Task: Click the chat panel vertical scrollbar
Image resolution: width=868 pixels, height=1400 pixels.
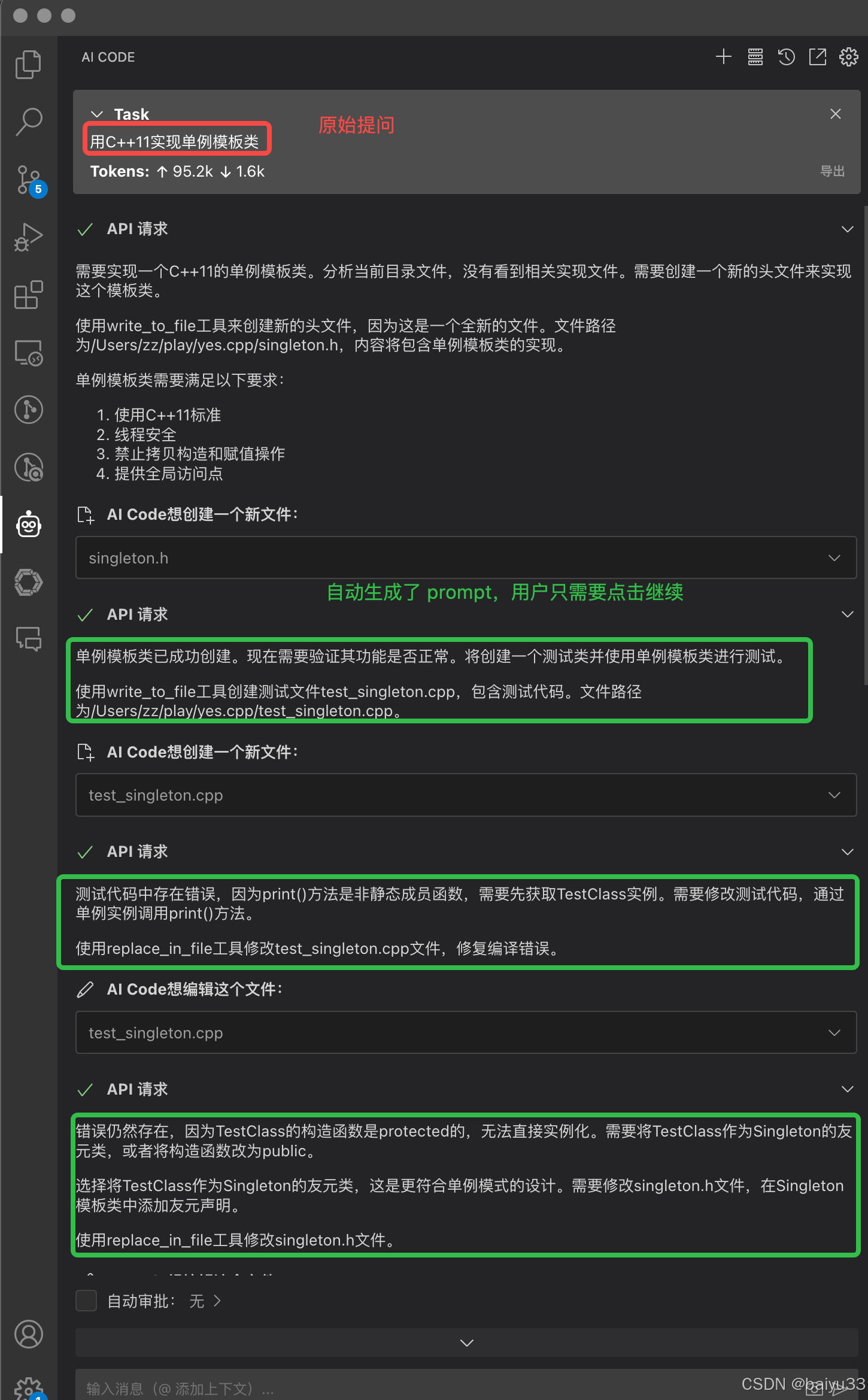Action: coord(865,444)
